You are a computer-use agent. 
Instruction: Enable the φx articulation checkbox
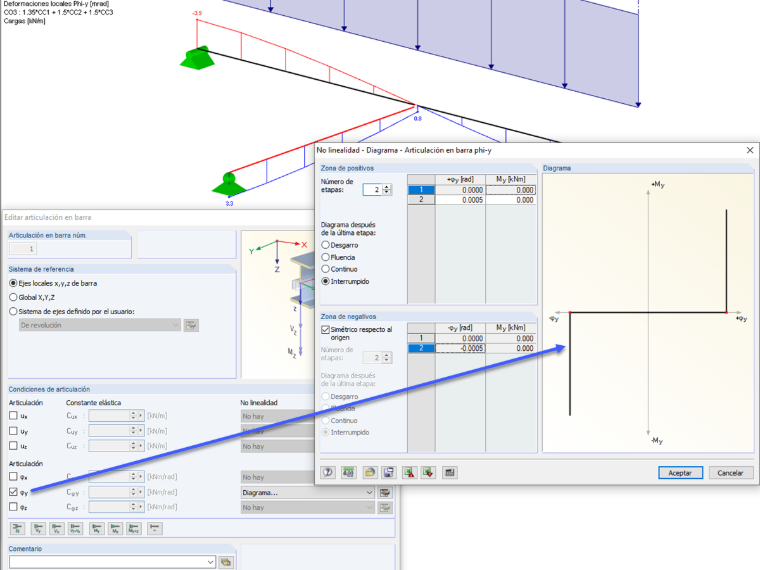pos(13,476)
